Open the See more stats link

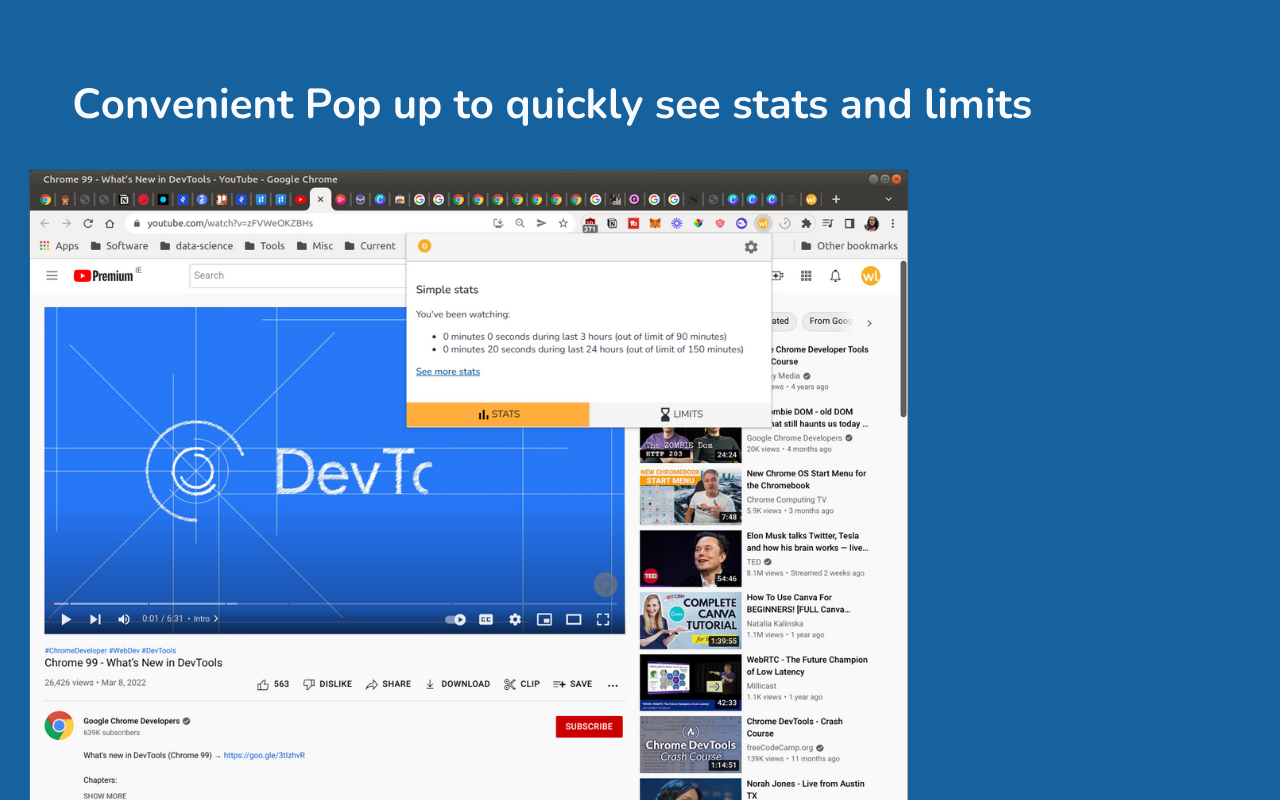click(x=448, y=372)
